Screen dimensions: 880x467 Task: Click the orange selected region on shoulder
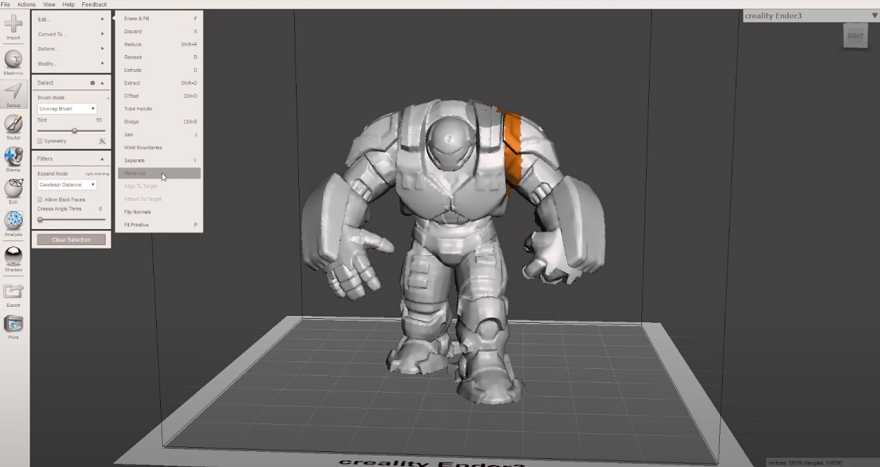pos(513,147)
